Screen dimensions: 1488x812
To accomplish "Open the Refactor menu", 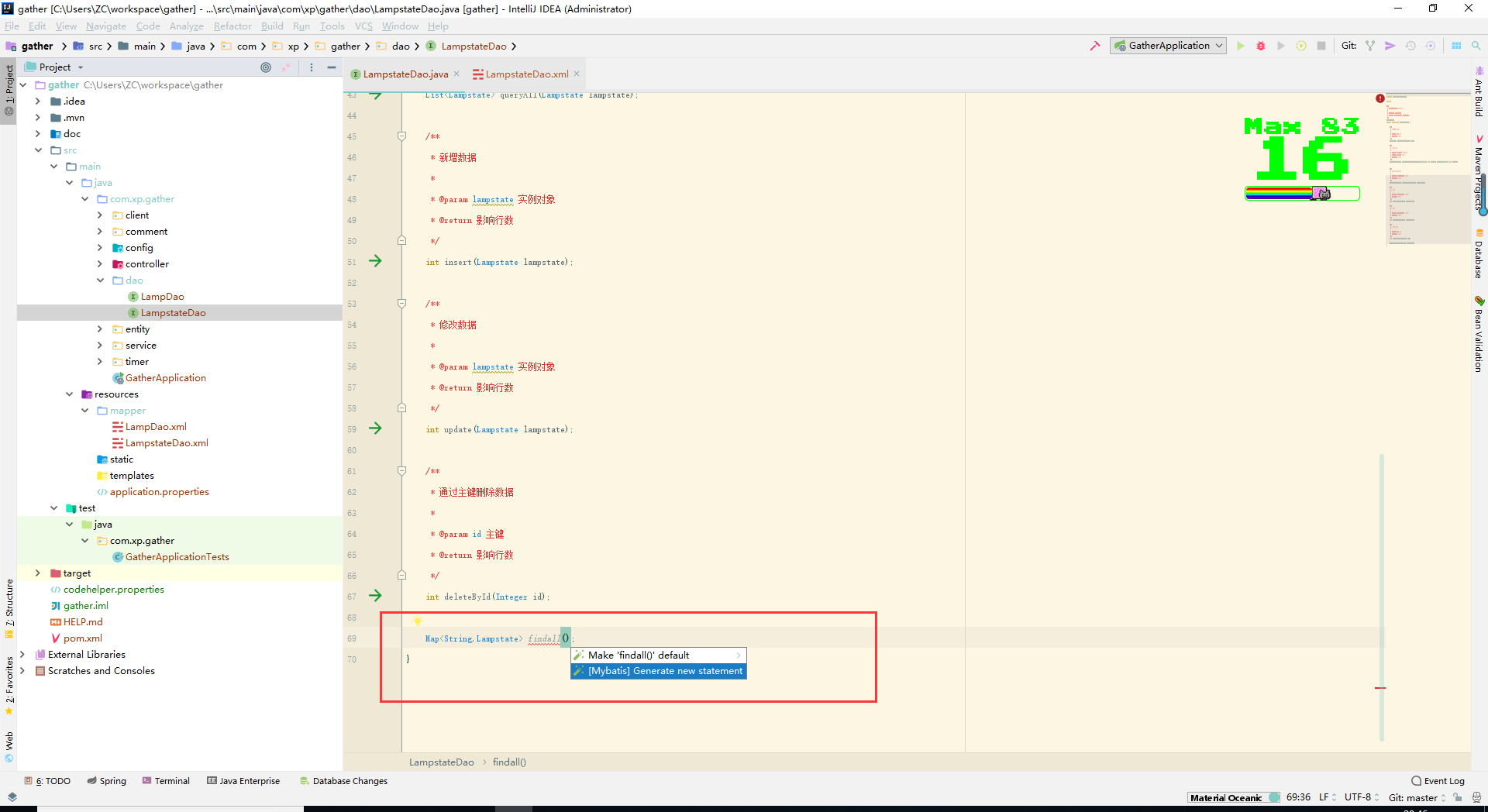I will [232, 26].
